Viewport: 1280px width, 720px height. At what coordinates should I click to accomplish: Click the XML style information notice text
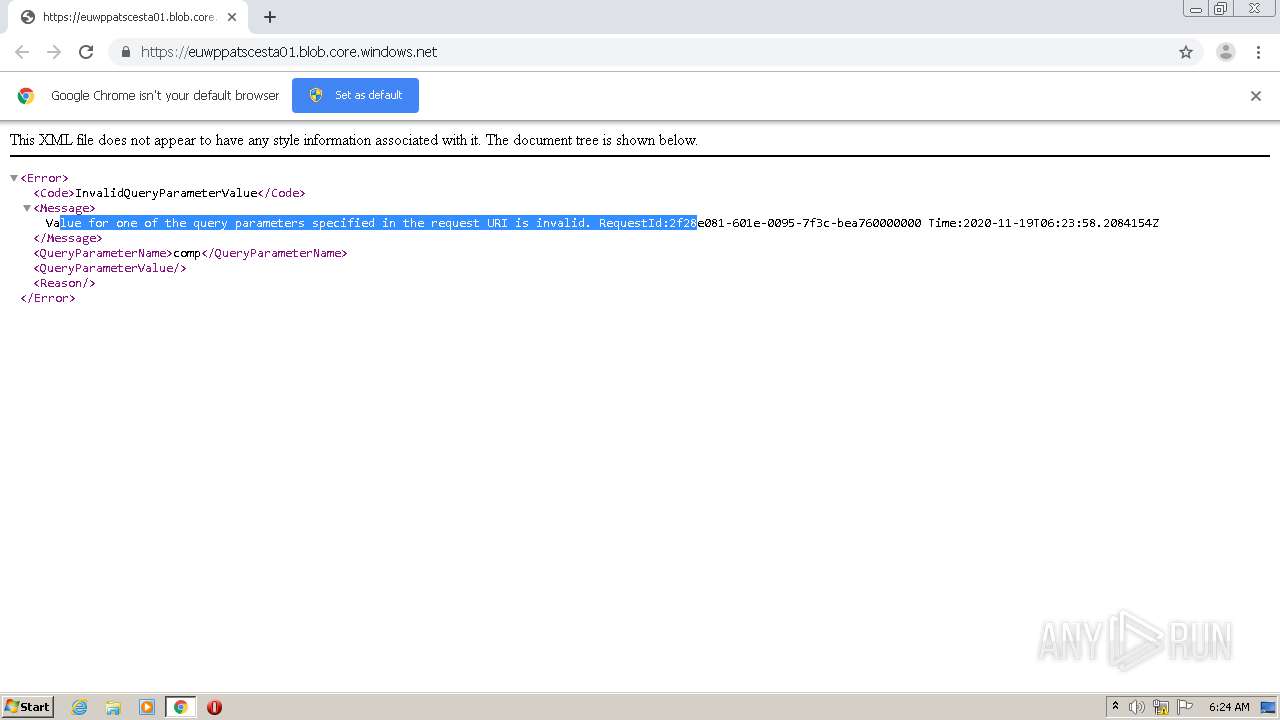pyautogui.click(x=354, y=140)
